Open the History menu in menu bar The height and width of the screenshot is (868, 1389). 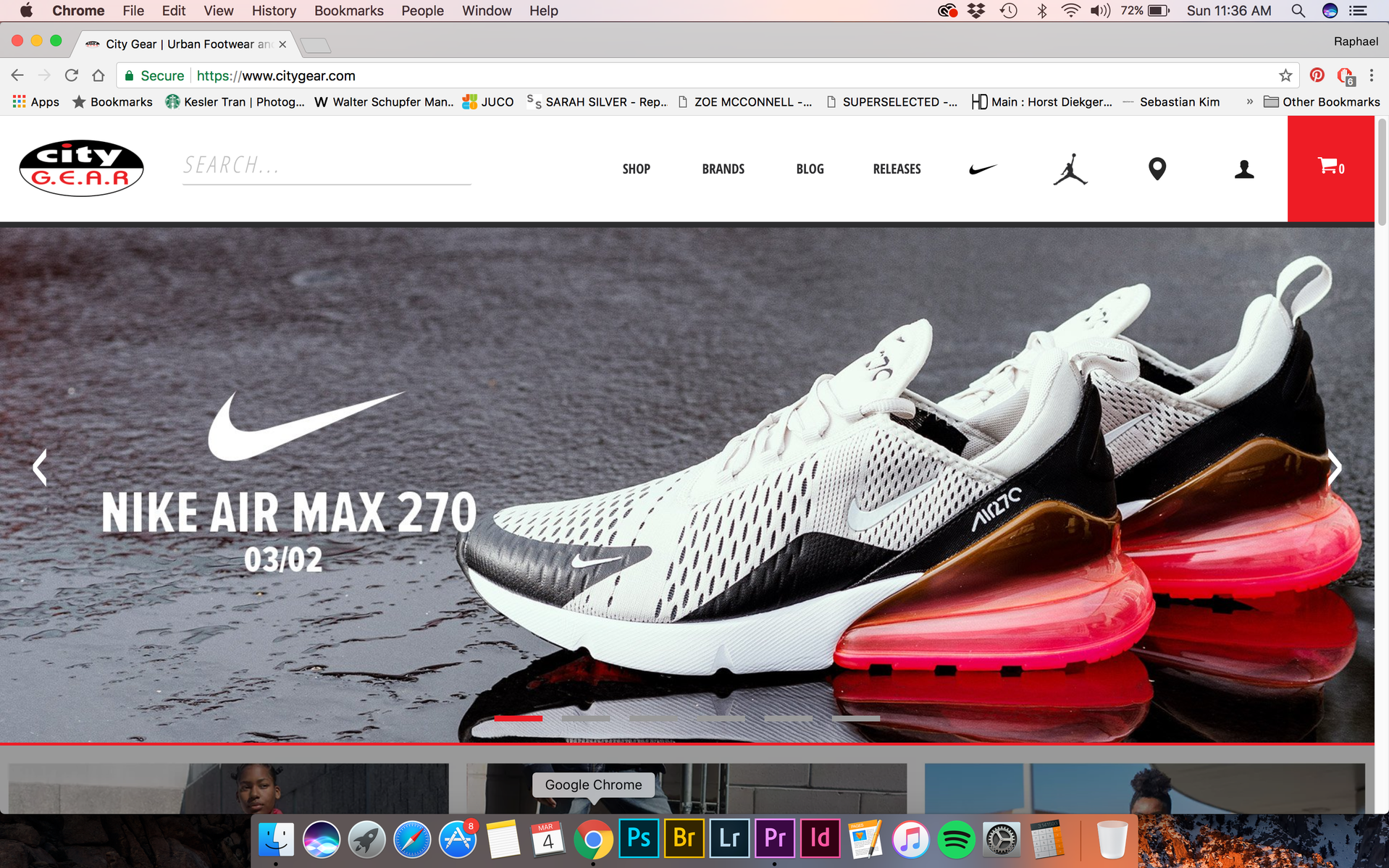click(x=274, y=11)
